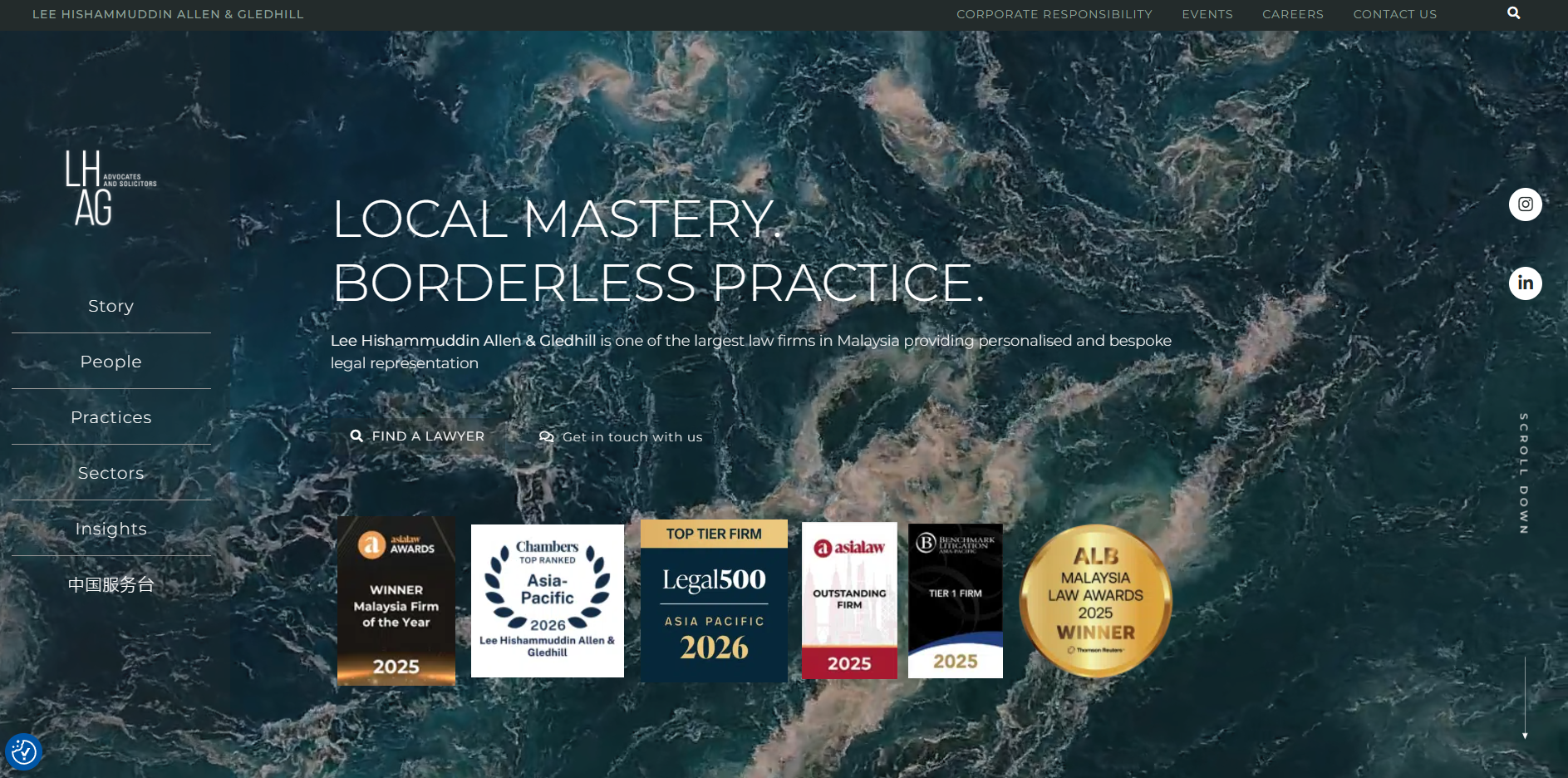Go to the People section
Viewport: 1568px width, 778px height.
click(111, 362)
